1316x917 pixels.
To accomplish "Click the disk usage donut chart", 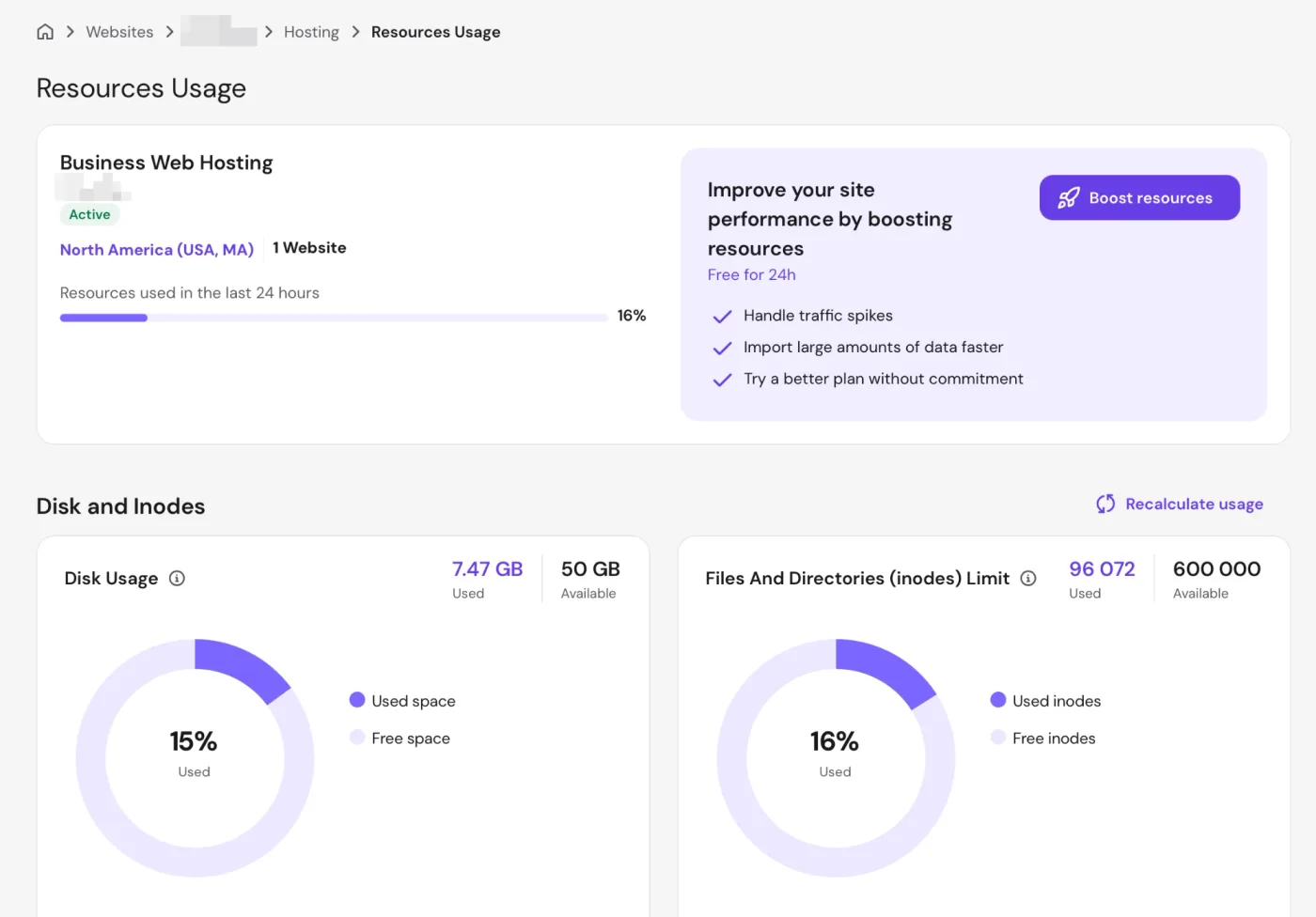I will tap(195, 758).
